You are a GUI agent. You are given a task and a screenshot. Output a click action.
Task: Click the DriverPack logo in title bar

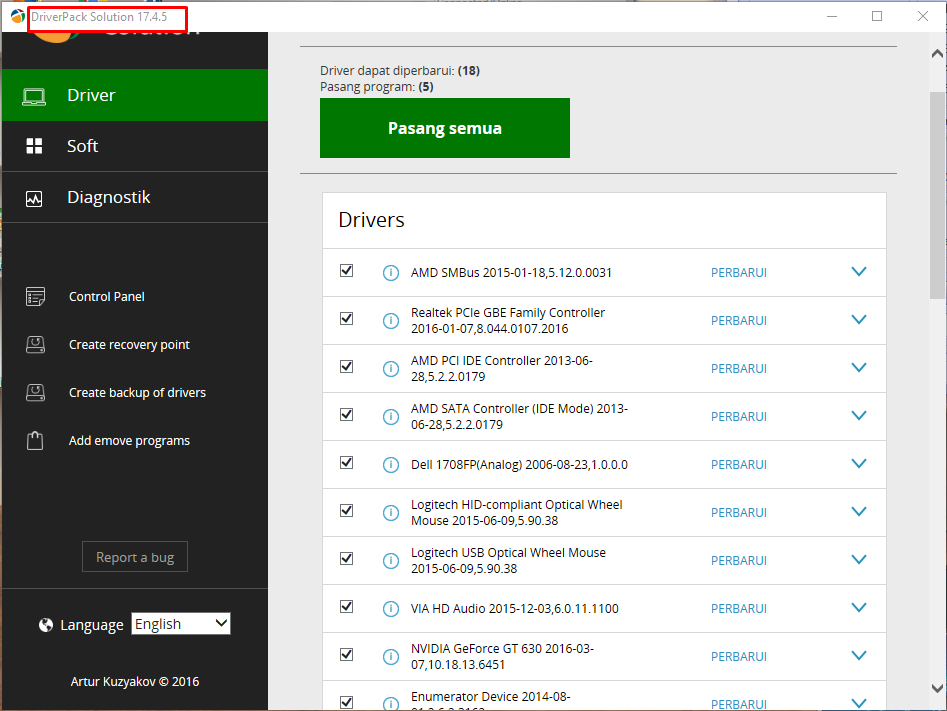click(18, 16)
